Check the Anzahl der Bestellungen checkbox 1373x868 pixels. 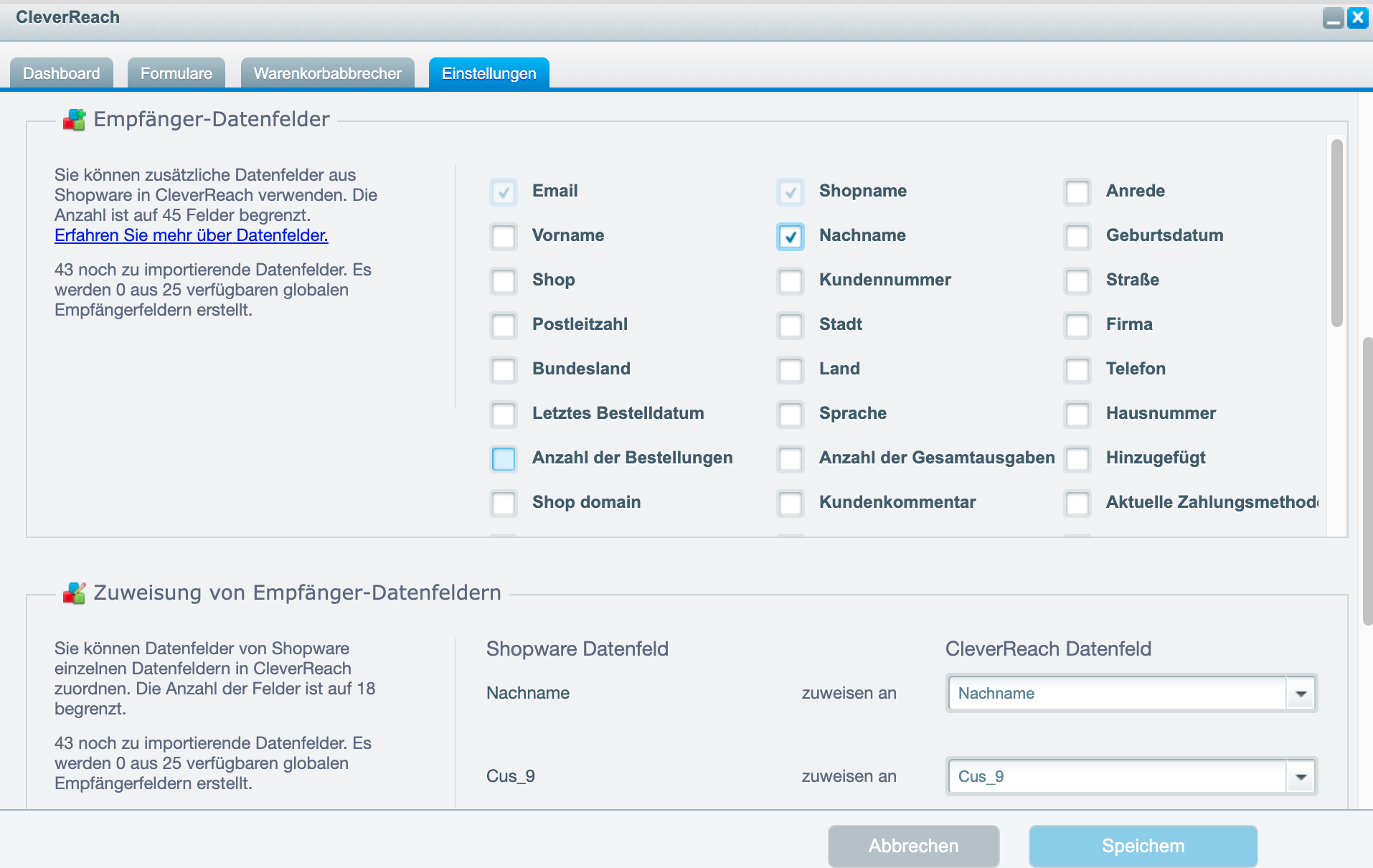point(504,458)
